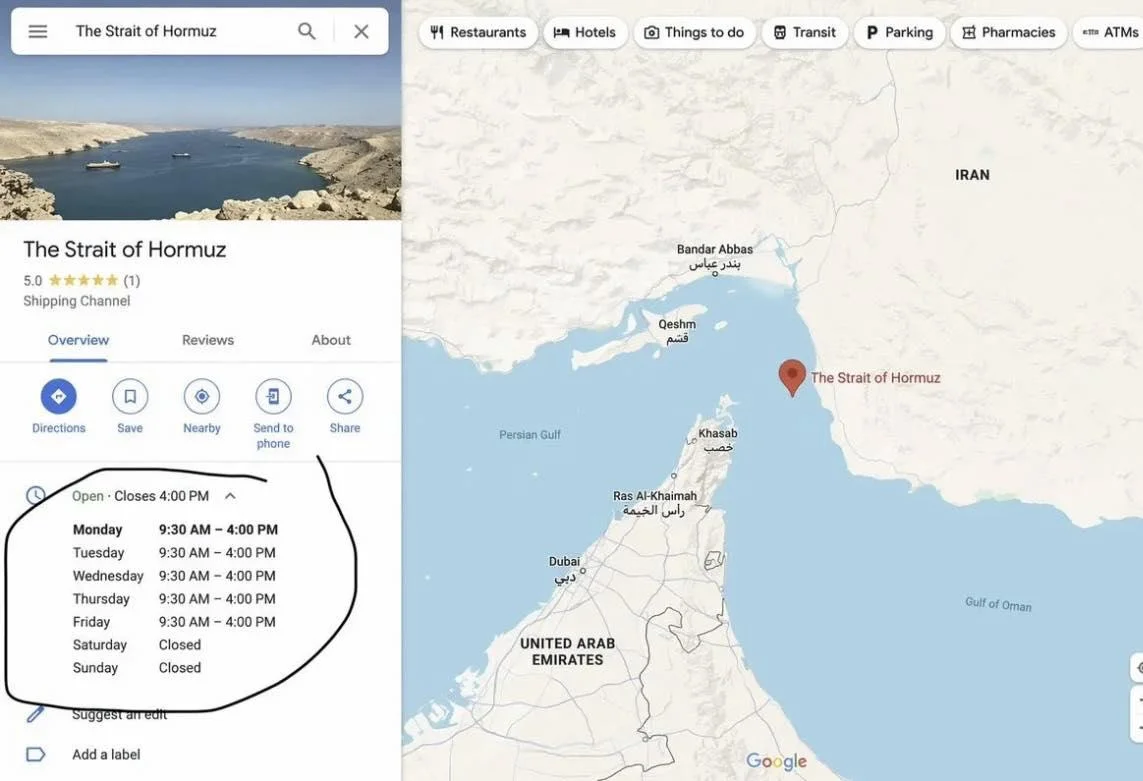Clear search with the X icon
The height and width of the screenshot is (781, 1143).
point(361,31)
